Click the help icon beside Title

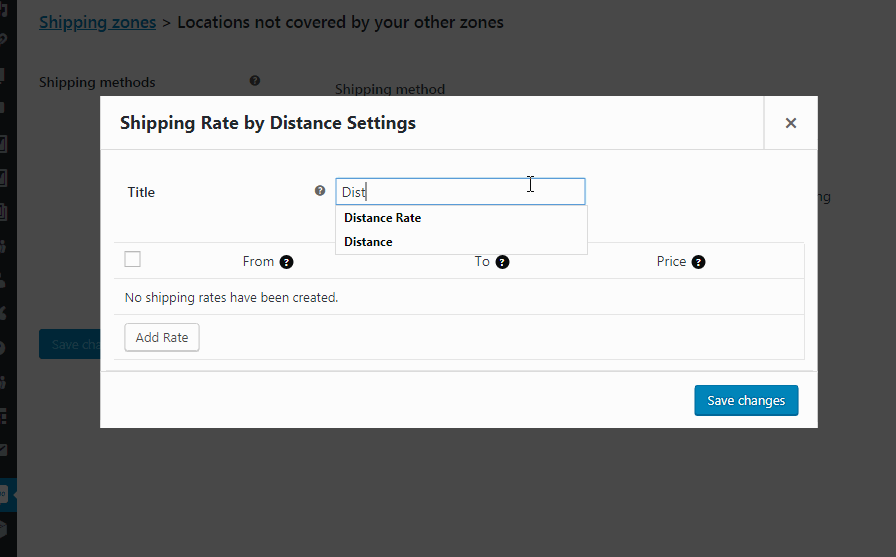click(320, 191)
